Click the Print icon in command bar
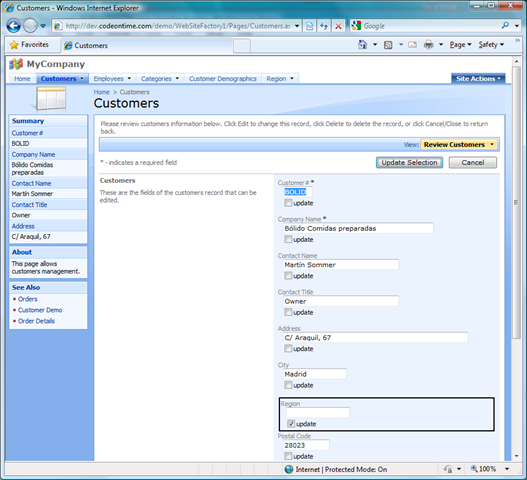Image resolution: width=527 pixels, height=480 pixels. [429, 44]
